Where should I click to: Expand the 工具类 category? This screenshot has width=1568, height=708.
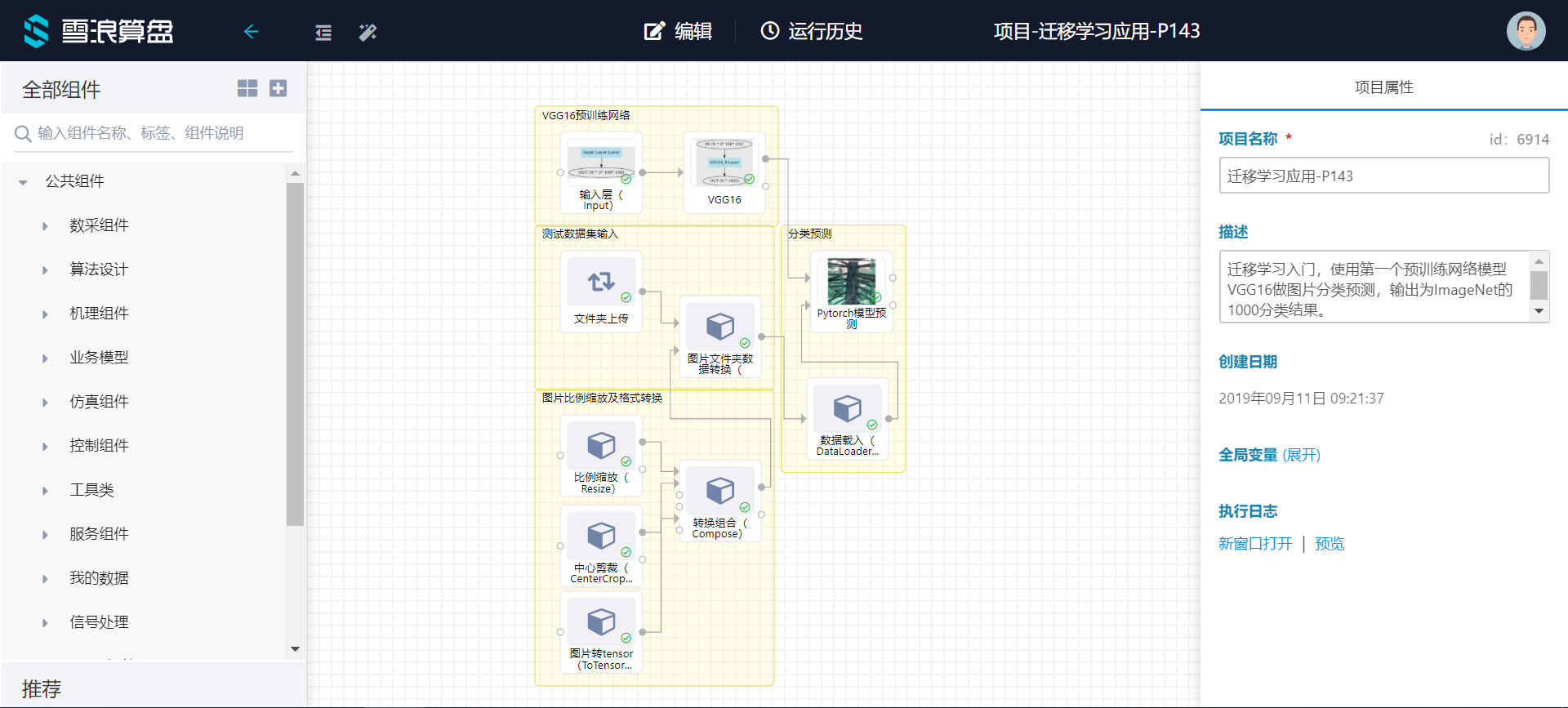tap(45, 491)
